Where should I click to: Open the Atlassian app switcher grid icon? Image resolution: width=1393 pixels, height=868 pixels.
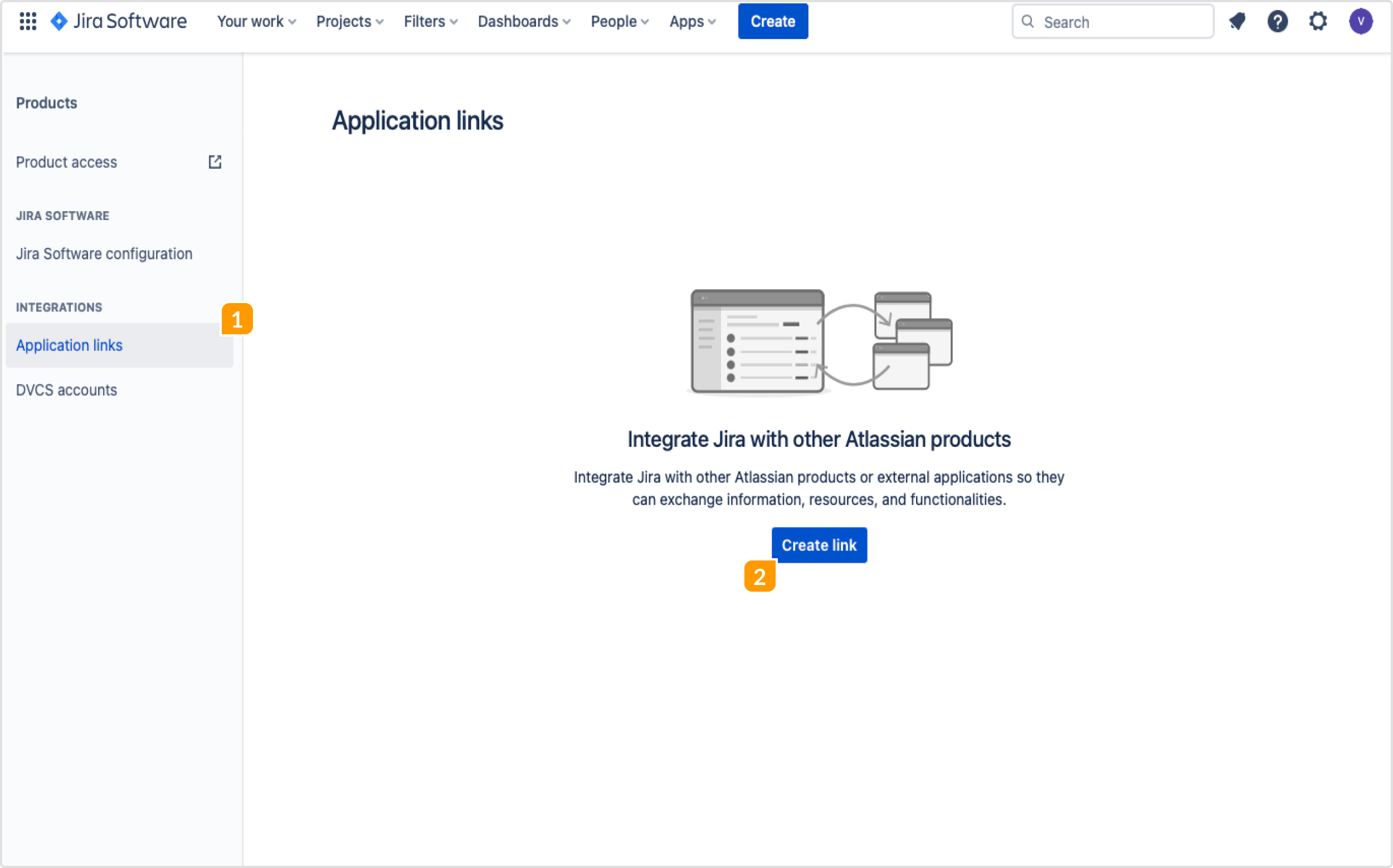[x=27, y=21]
